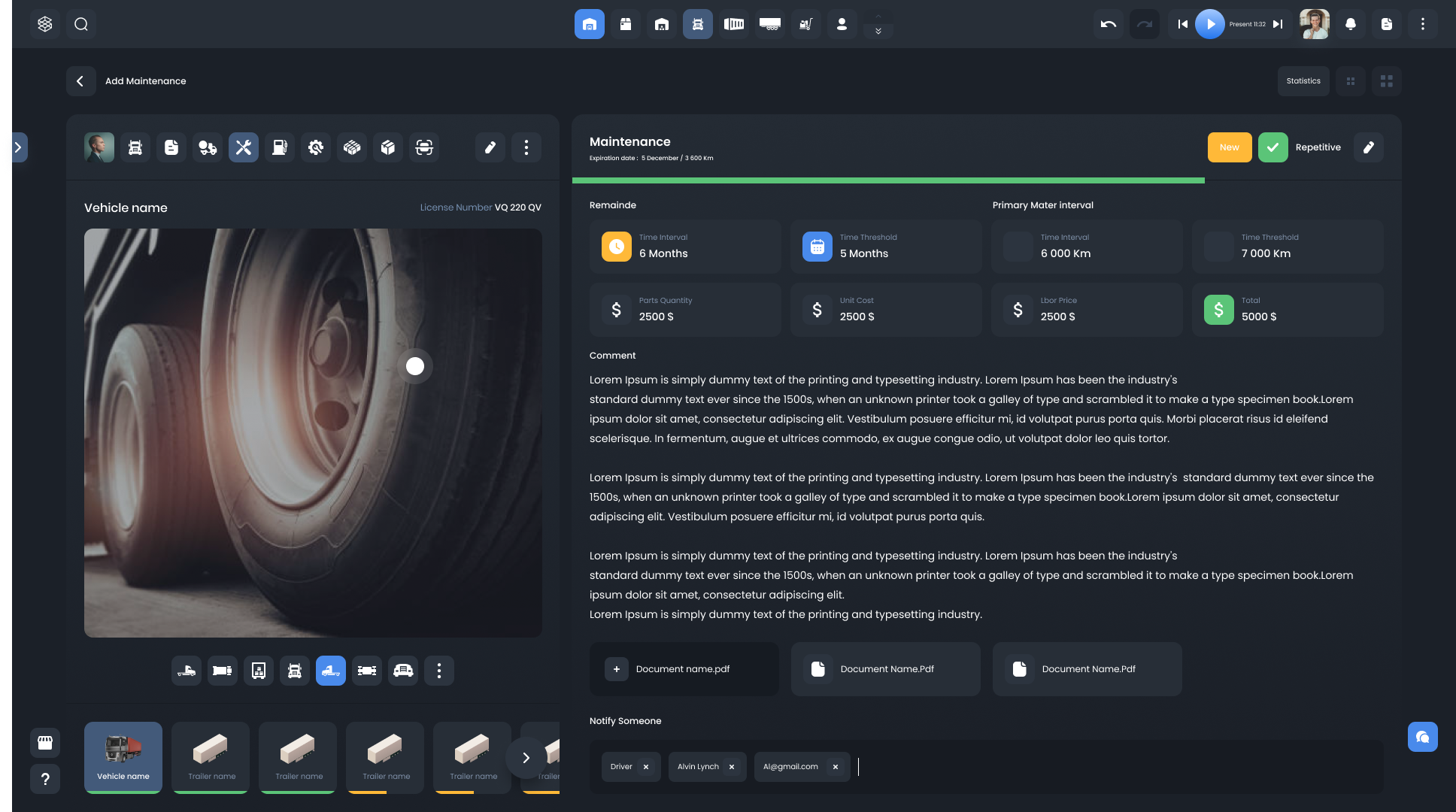Open the warehouse garage icon in top nav

point(662,24)
